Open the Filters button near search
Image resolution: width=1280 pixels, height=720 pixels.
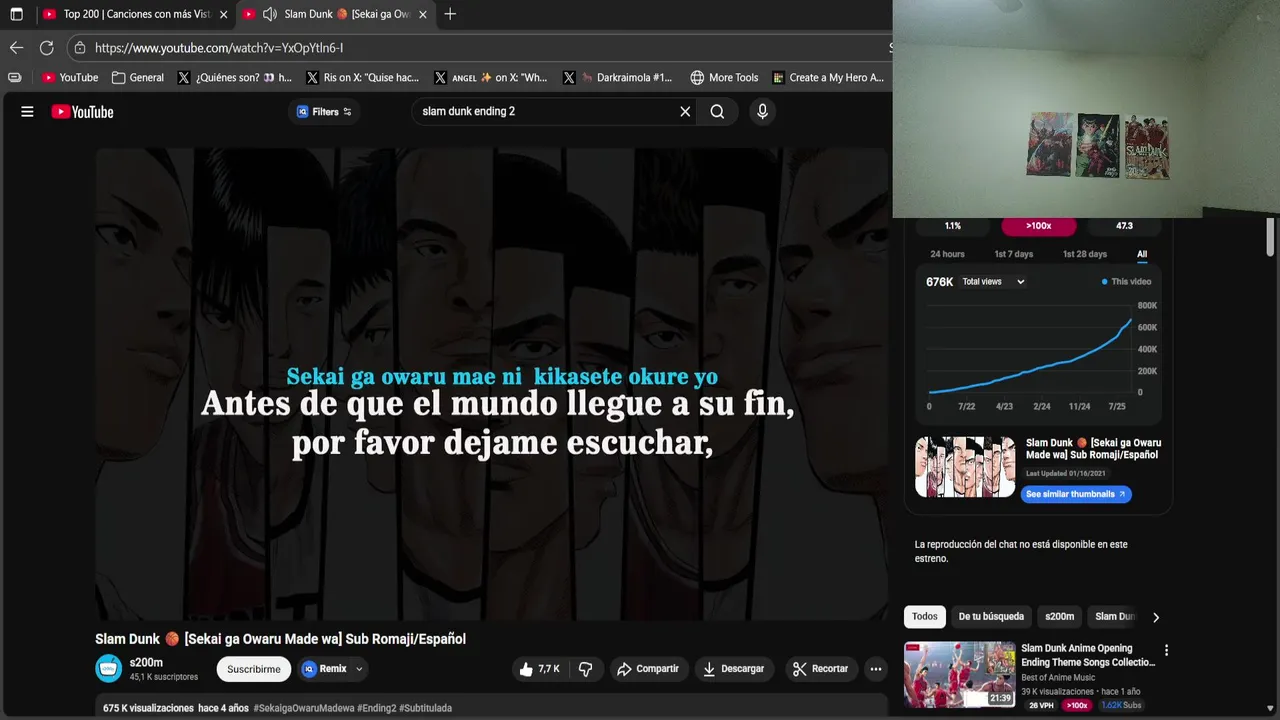324,112
